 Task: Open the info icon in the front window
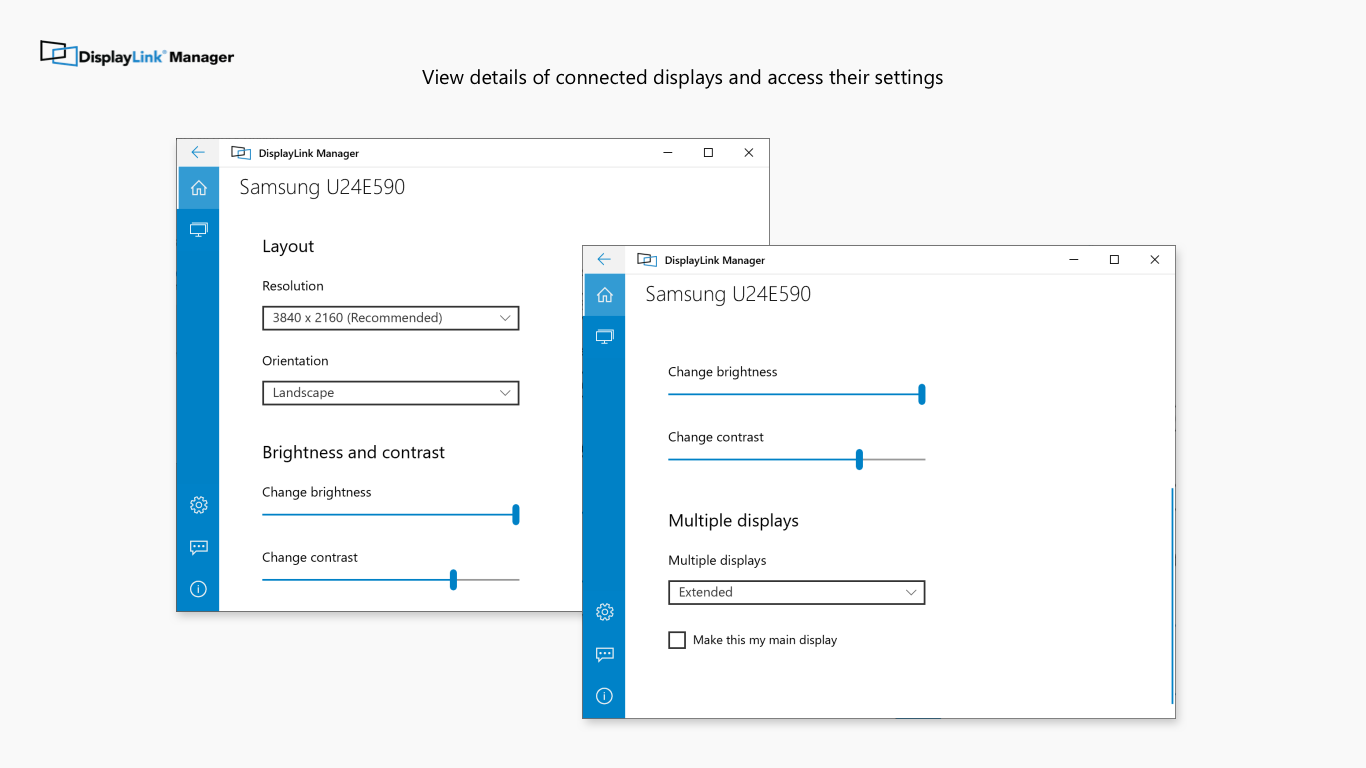[604, 696]
